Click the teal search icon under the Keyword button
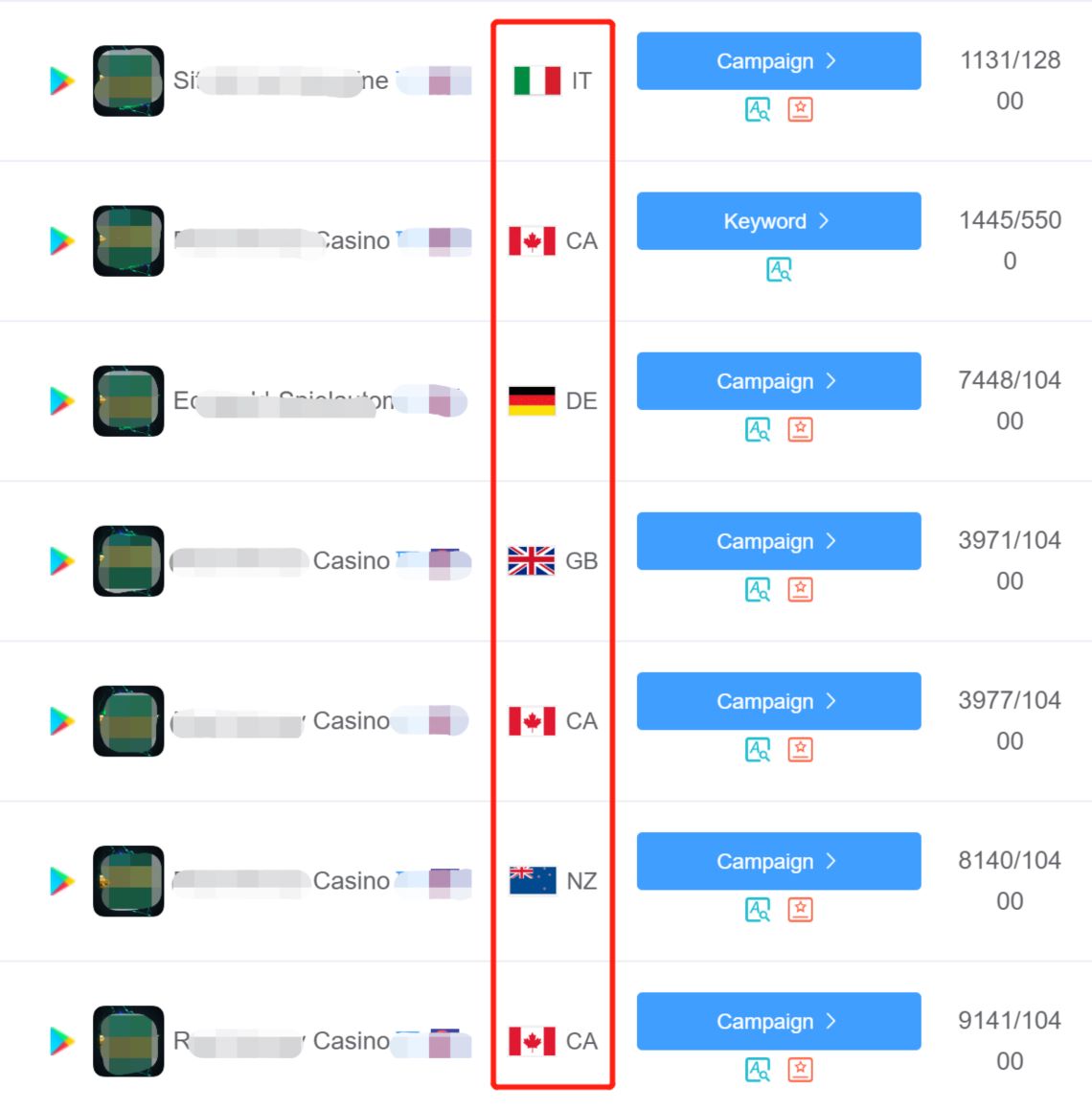 (779, 269)
